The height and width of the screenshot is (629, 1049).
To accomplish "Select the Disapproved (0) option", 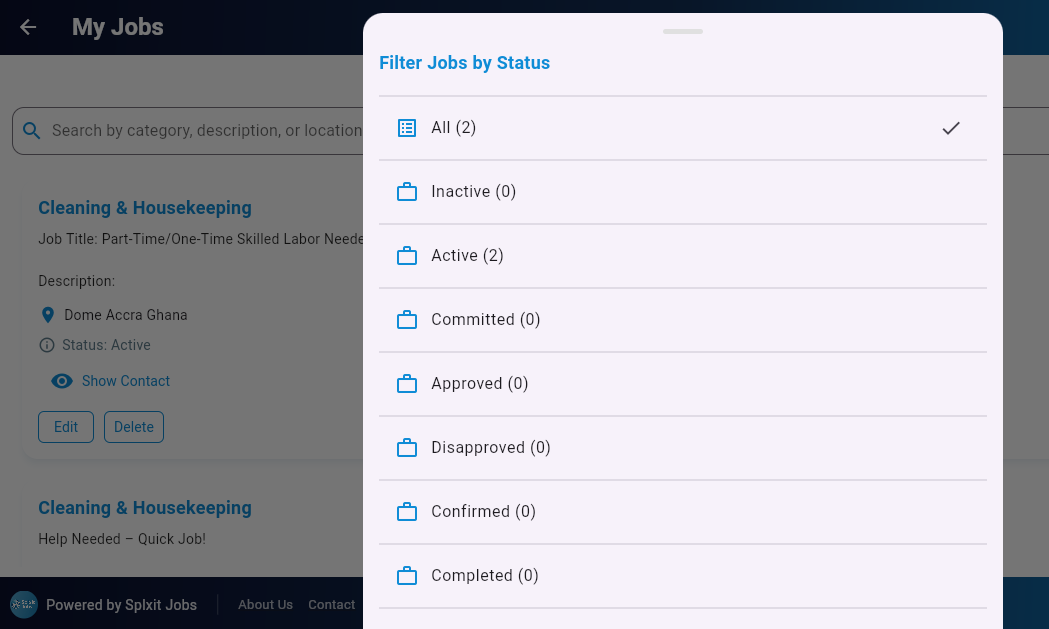I will 490,448.
